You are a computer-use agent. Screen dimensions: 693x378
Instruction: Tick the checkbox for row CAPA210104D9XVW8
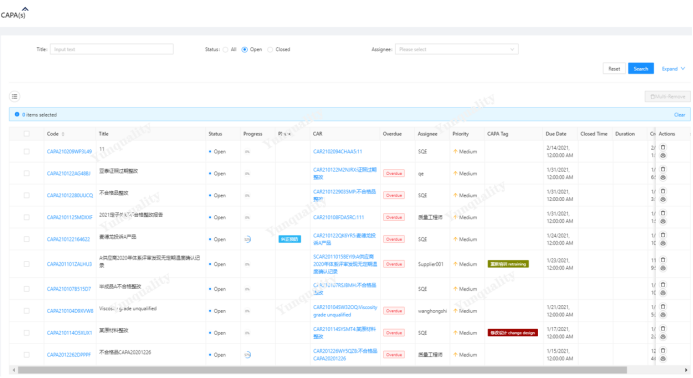tap(27, 311)
